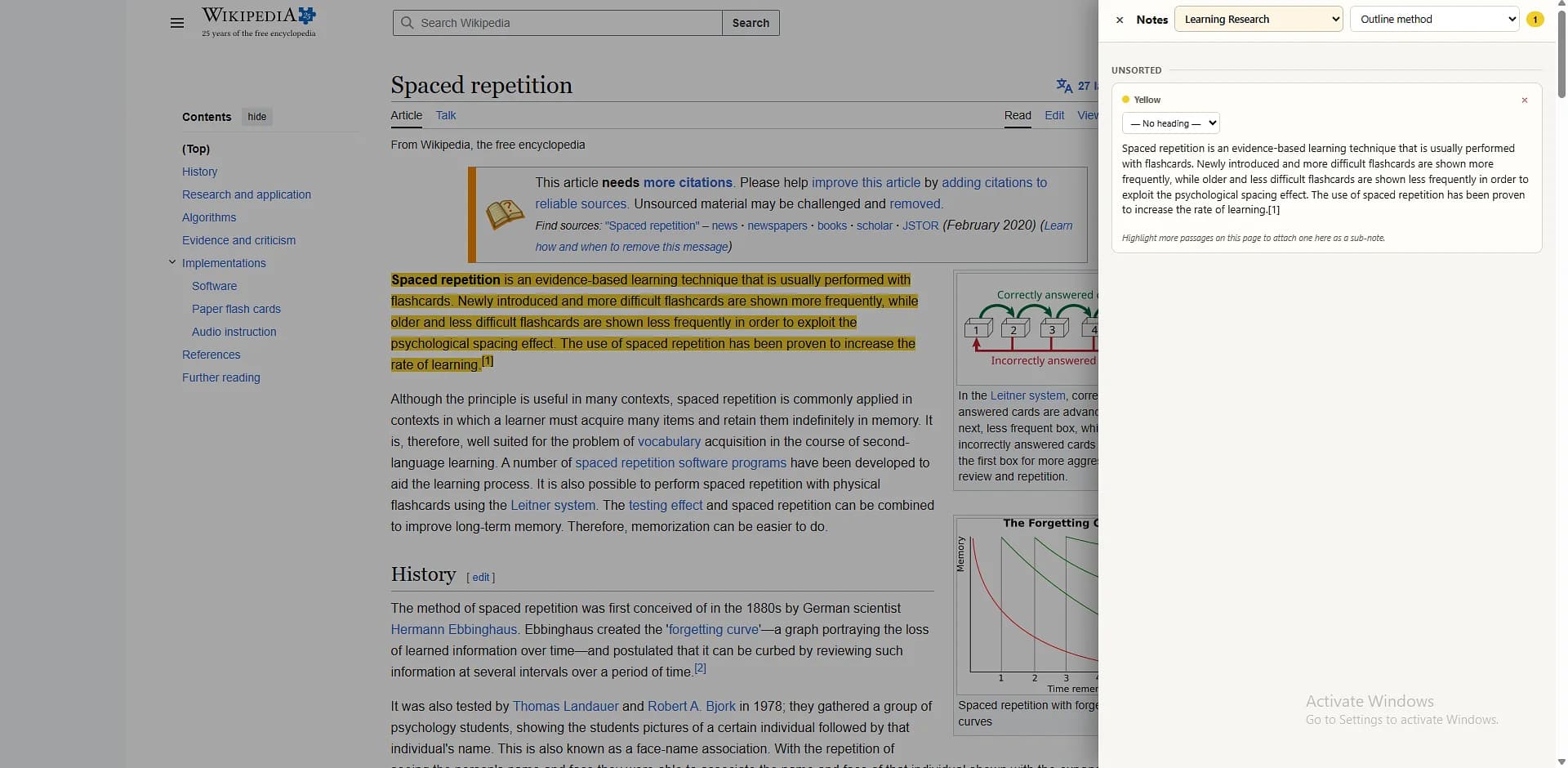Open the news sources link
The width and height of the screenshot is (1568, 768).
coord(724,225)
